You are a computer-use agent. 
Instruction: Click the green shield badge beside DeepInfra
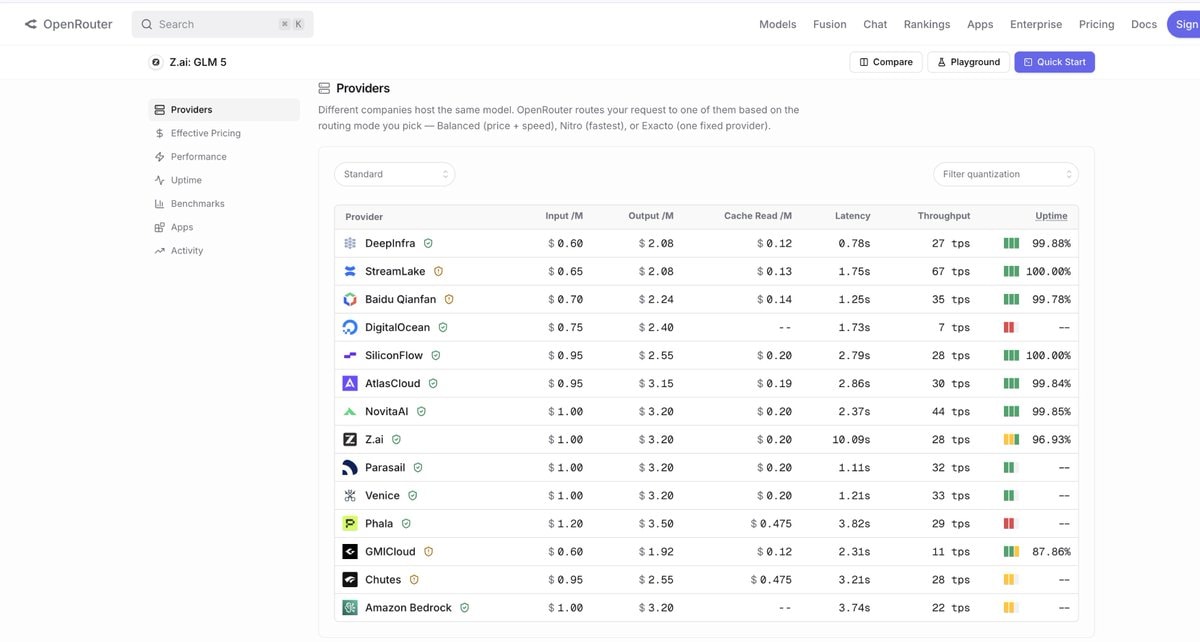(x=428, y=243)
